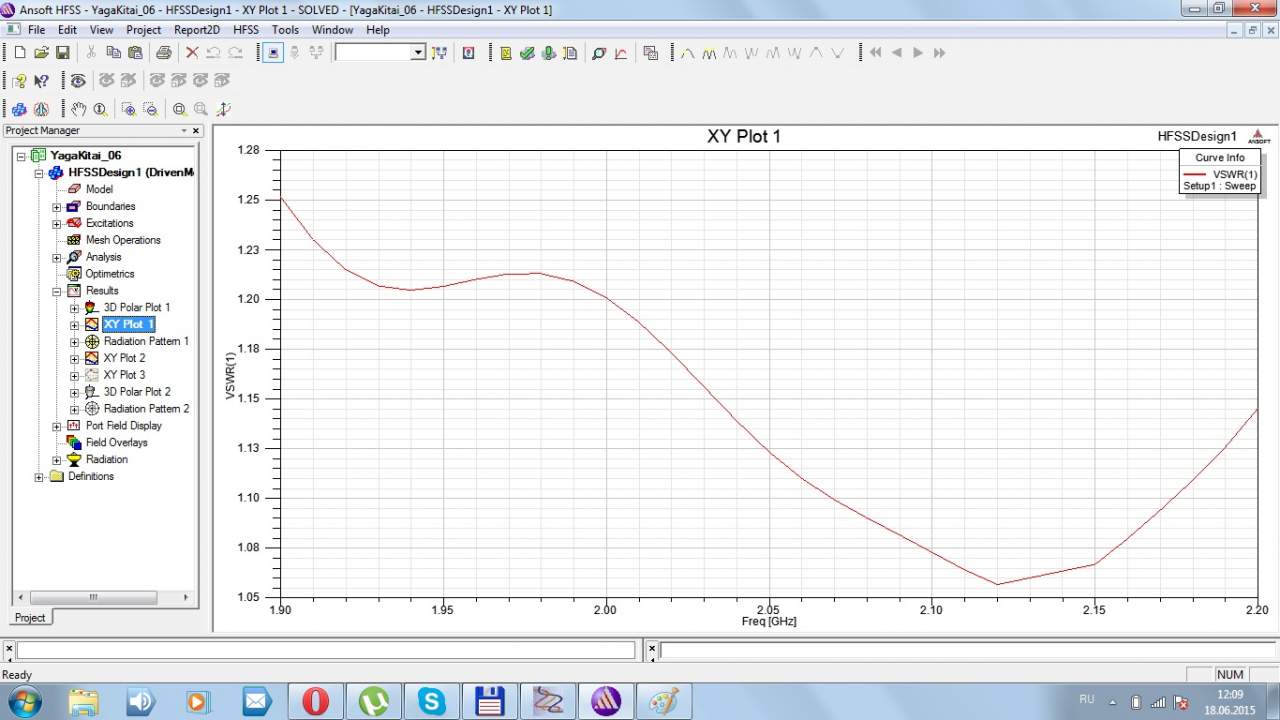Toggle the VSWR(1) curve legend entry
The image size is (1280, 720).
1234,174
